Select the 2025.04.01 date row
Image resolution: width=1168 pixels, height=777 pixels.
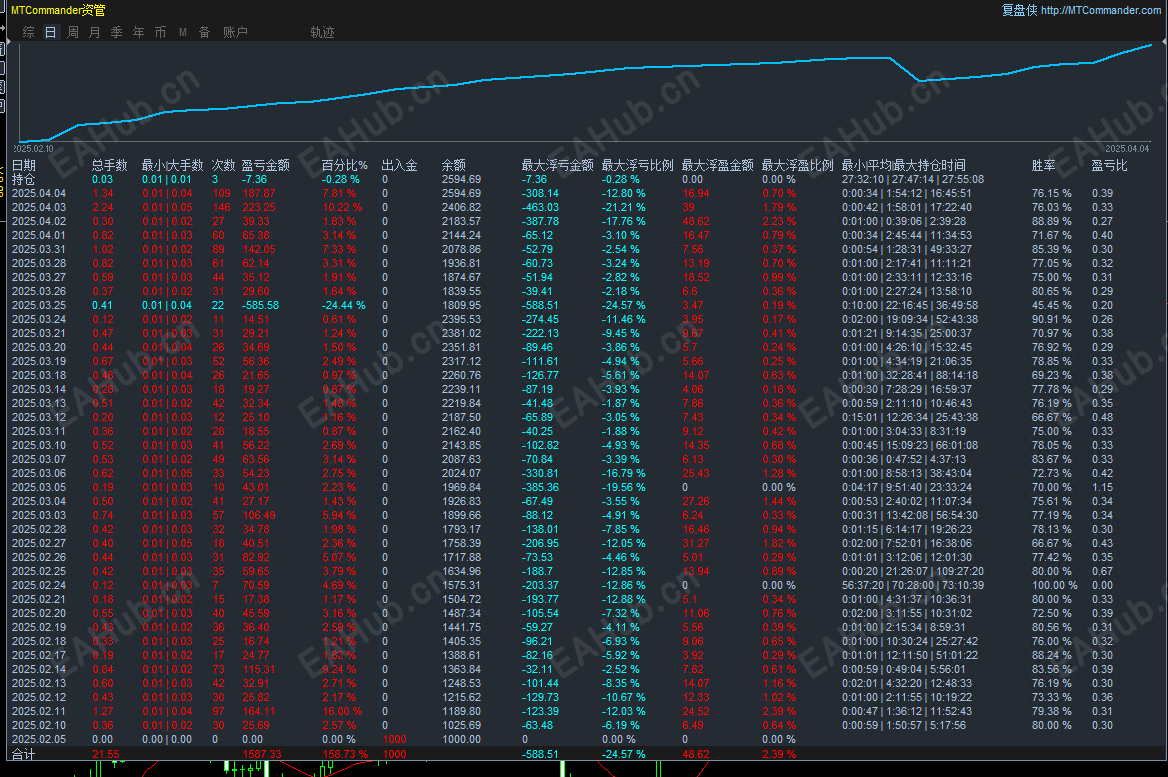[39, 235]
